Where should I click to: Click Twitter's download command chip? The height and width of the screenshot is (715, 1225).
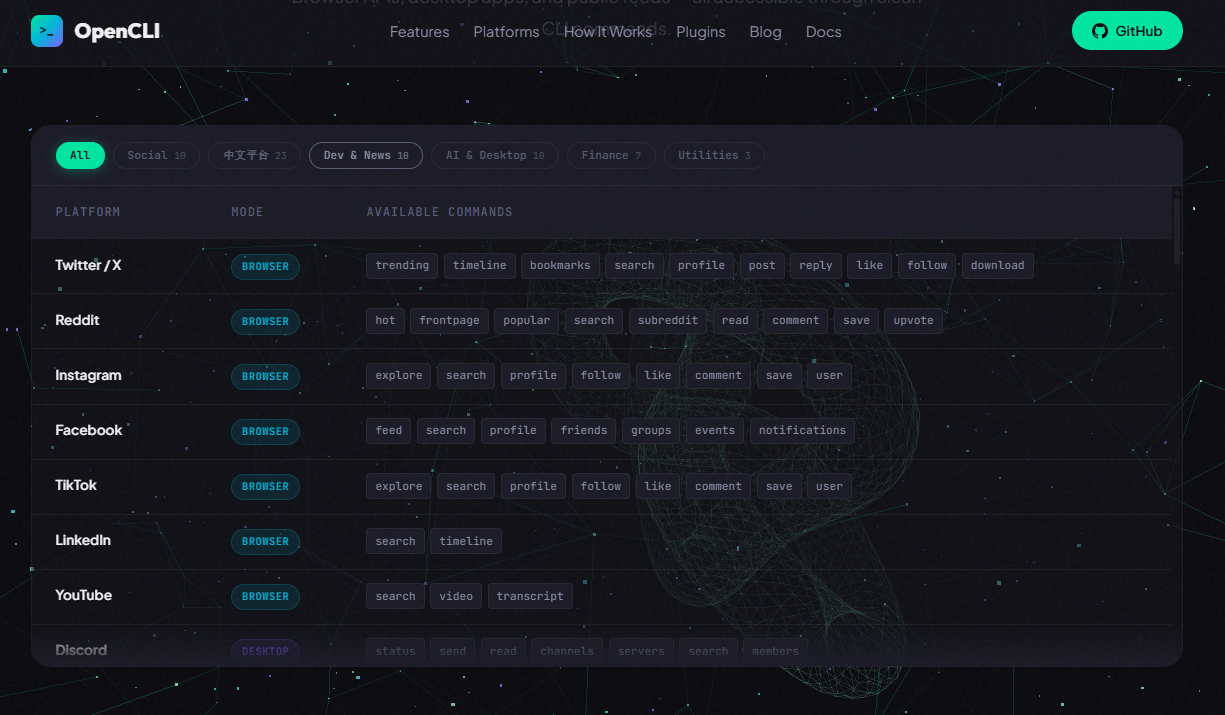pyautogui.click(x=997, y=265)
